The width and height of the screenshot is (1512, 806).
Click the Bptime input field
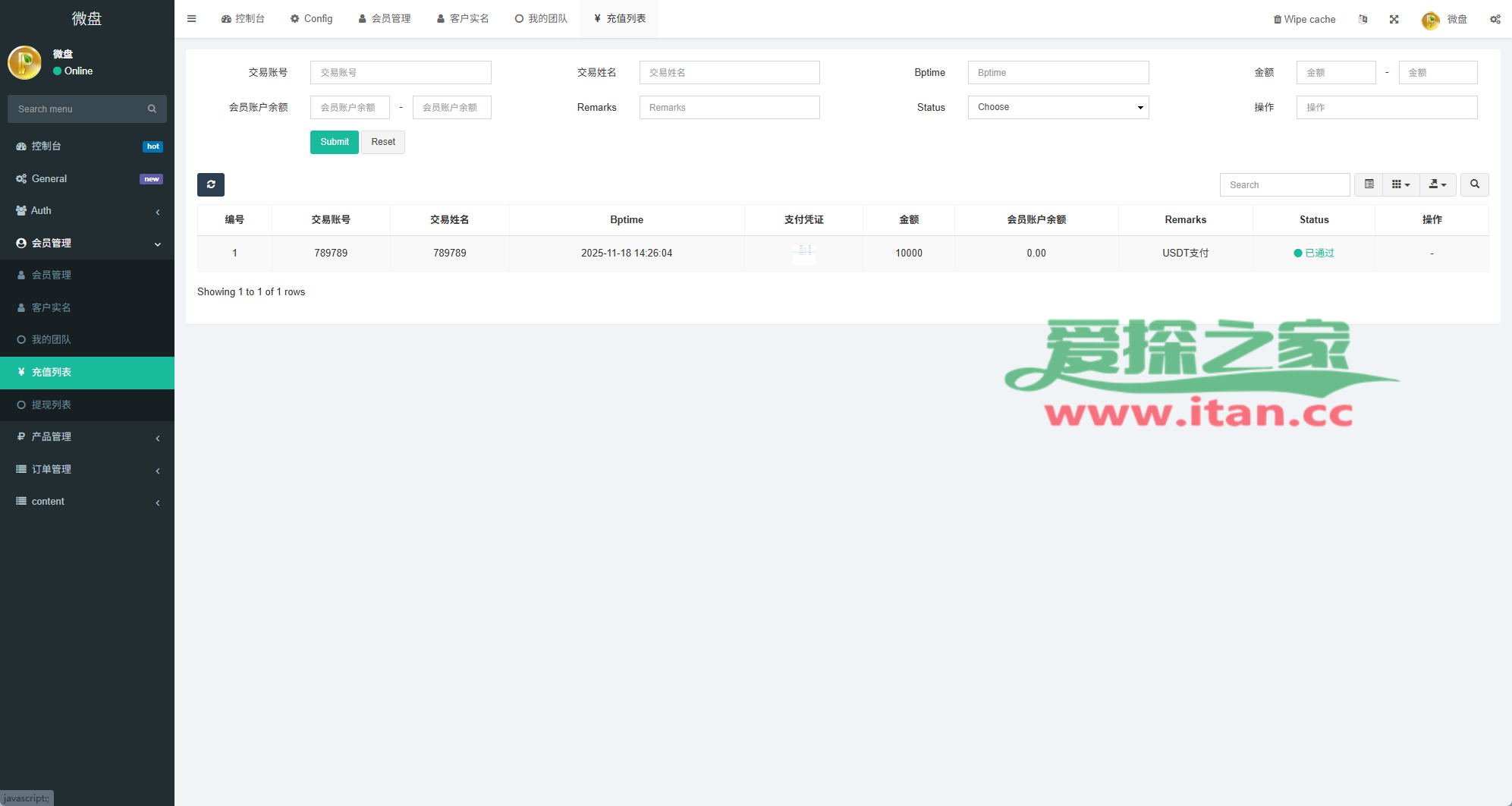(1058, 73)
